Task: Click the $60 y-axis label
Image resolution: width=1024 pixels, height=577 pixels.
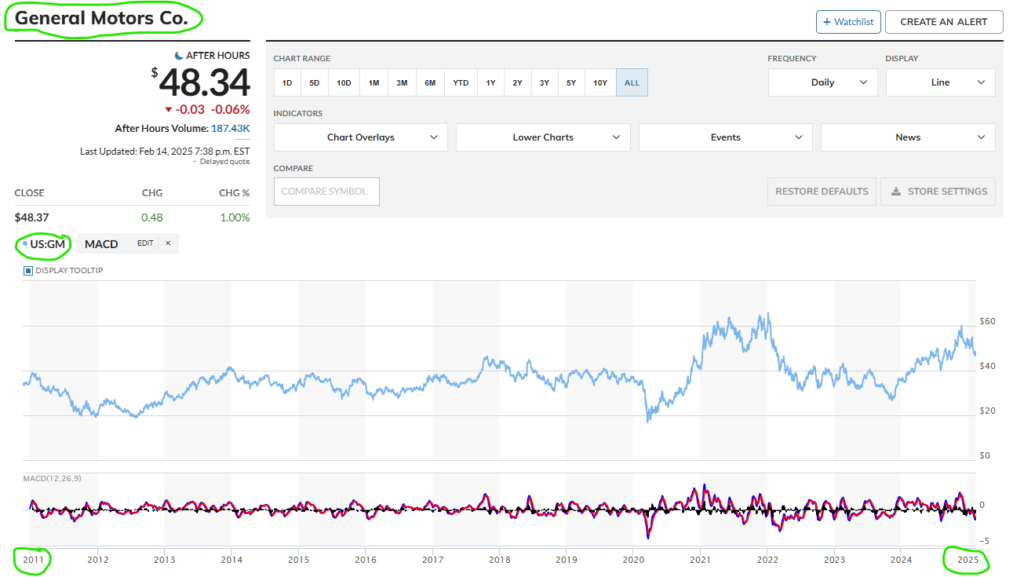Action: tap(987, 321)
